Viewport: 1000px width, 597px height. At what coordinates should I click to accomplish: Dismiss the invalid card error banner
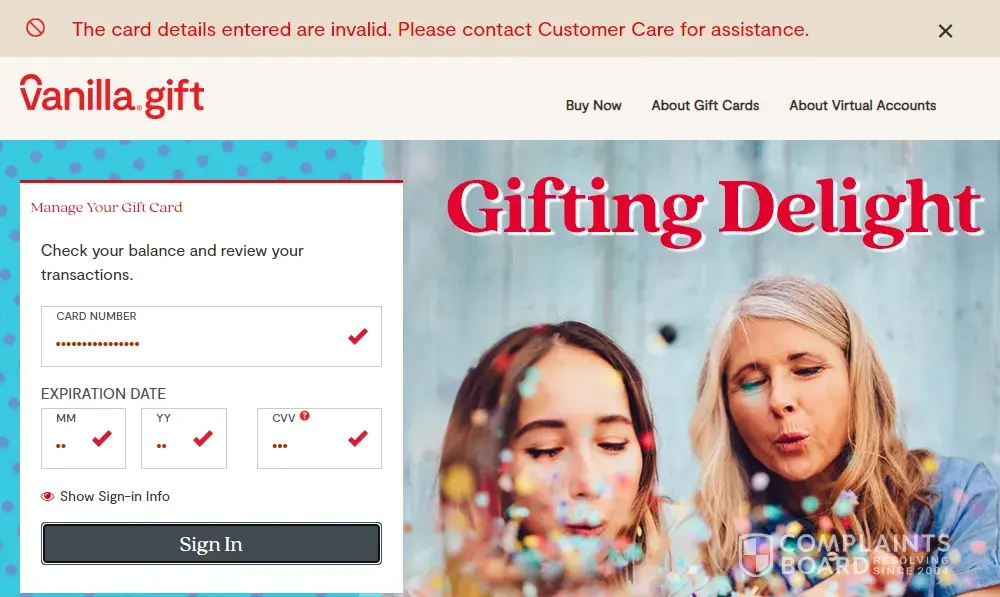(x=945, y=31)
